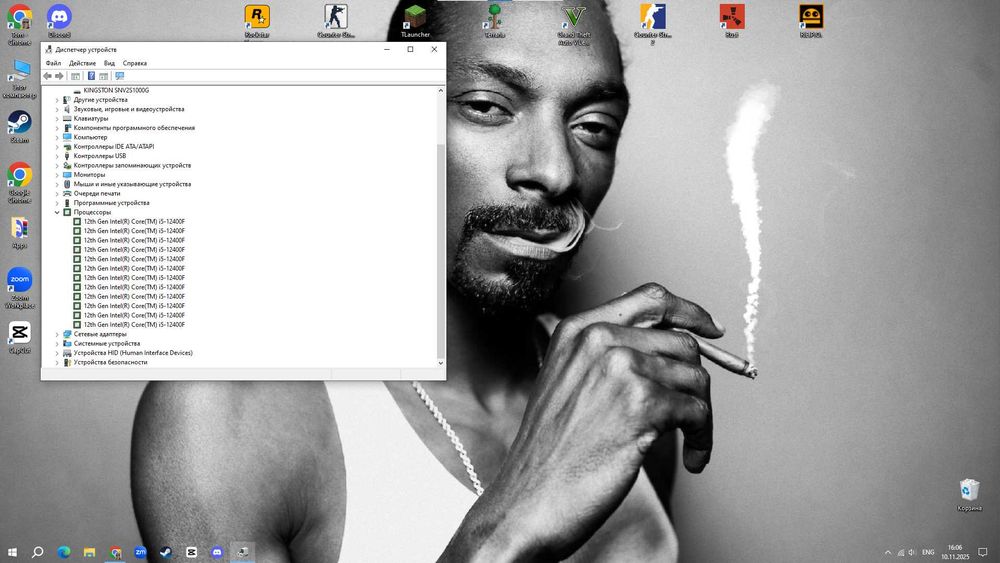1000x563 pixels.
Task: Click the vertical scrollbar thumb in Device Manager
Action: pos(440,251)
